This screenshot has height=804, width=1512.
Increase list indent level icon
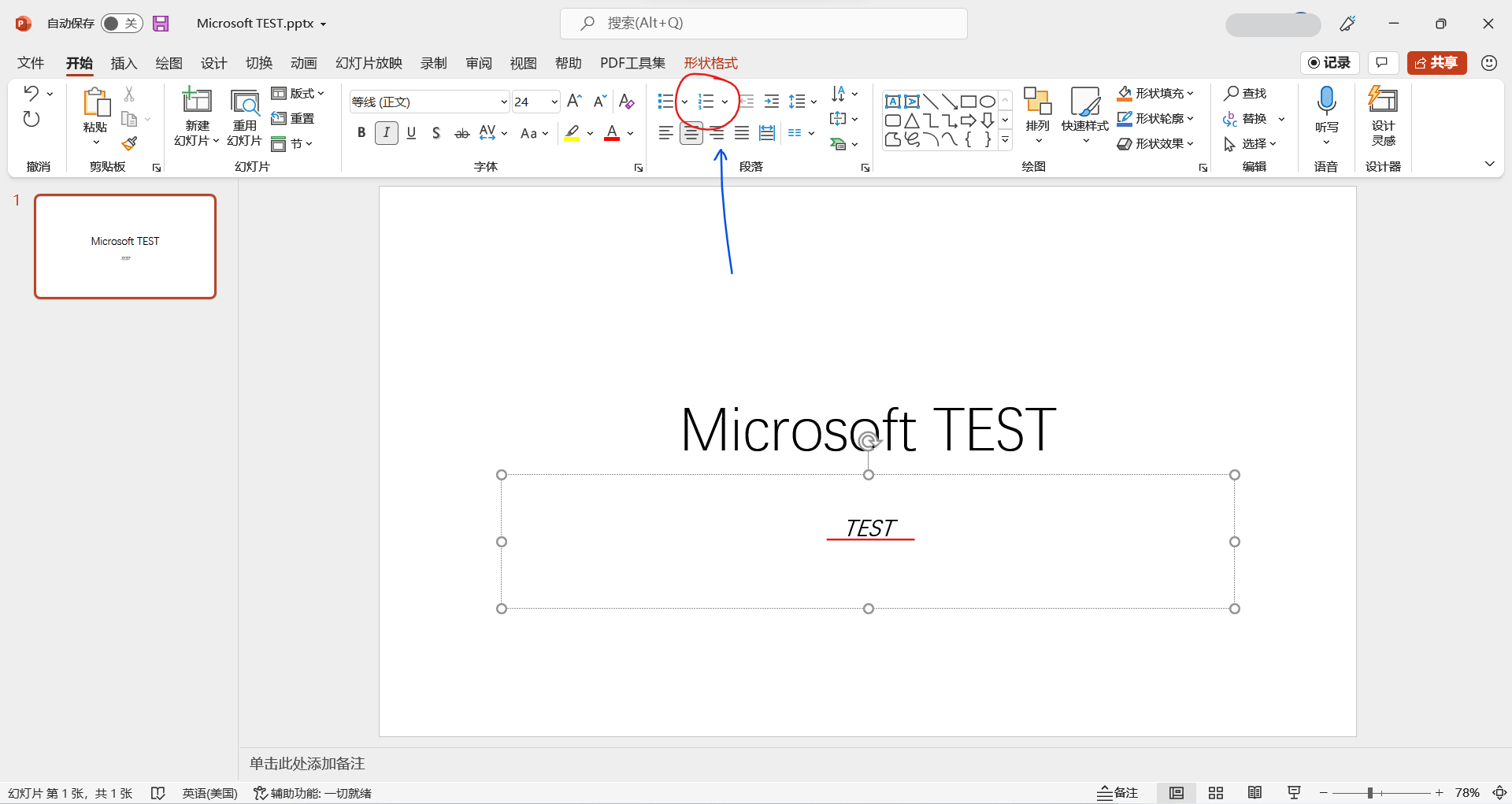tap(772, 101)
